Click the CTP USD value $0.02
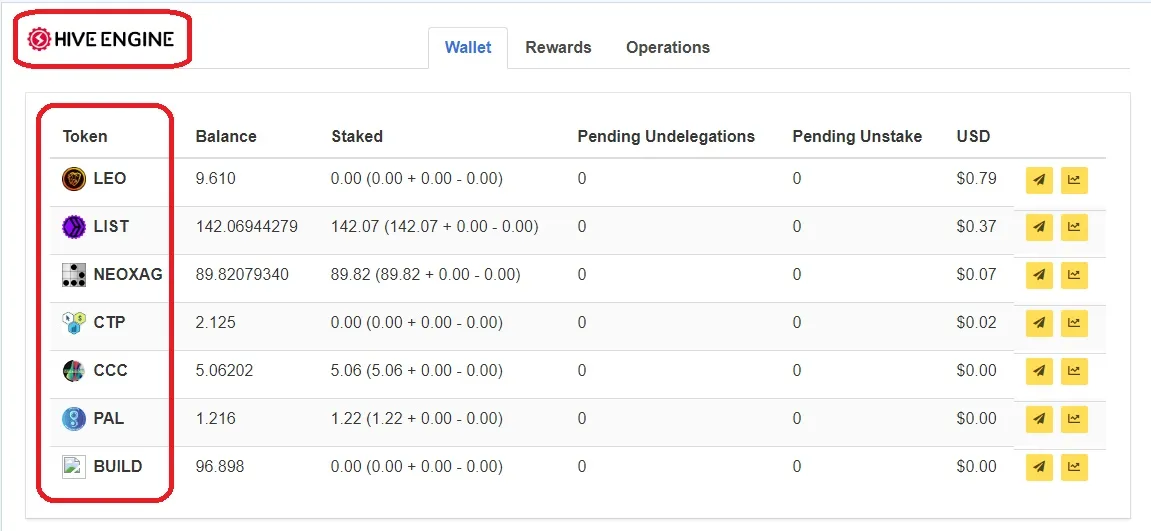The width and height of the screenshot is (1151, 531). pyautogui.click(x=976, y=322)
